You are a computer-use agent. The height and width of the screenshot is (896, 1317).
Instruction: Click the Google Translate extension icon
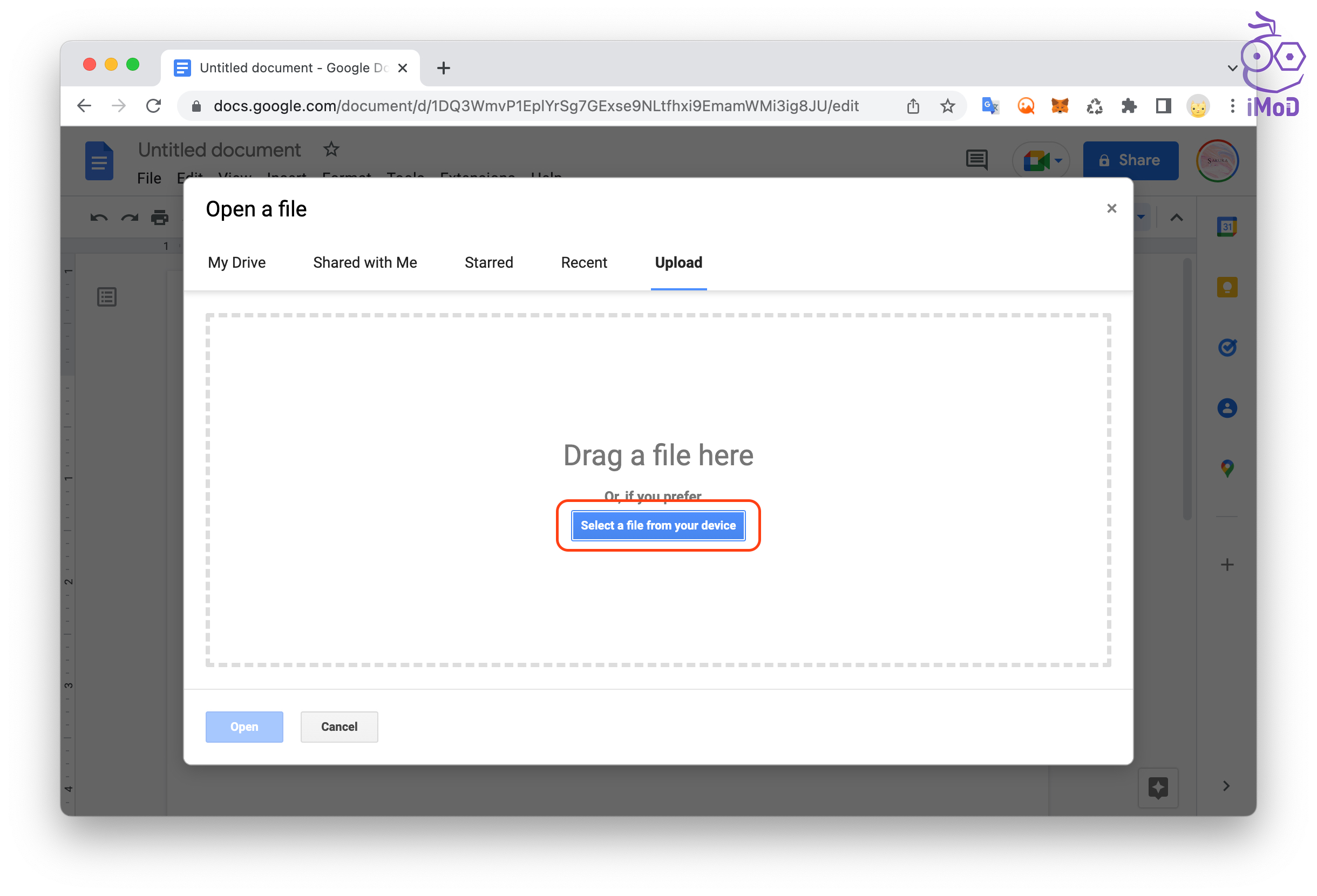[990, 106]
